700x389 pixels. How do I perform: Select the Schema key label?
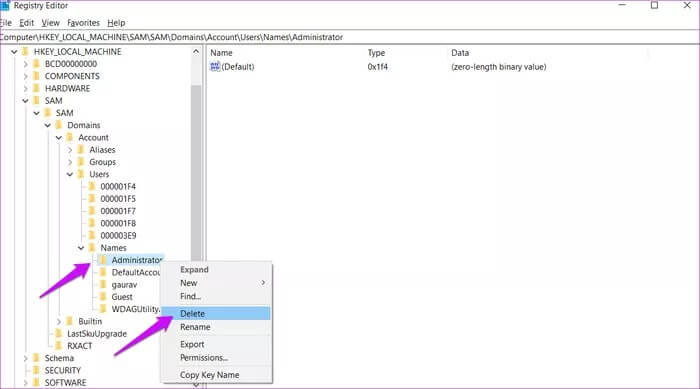[59, 358]
